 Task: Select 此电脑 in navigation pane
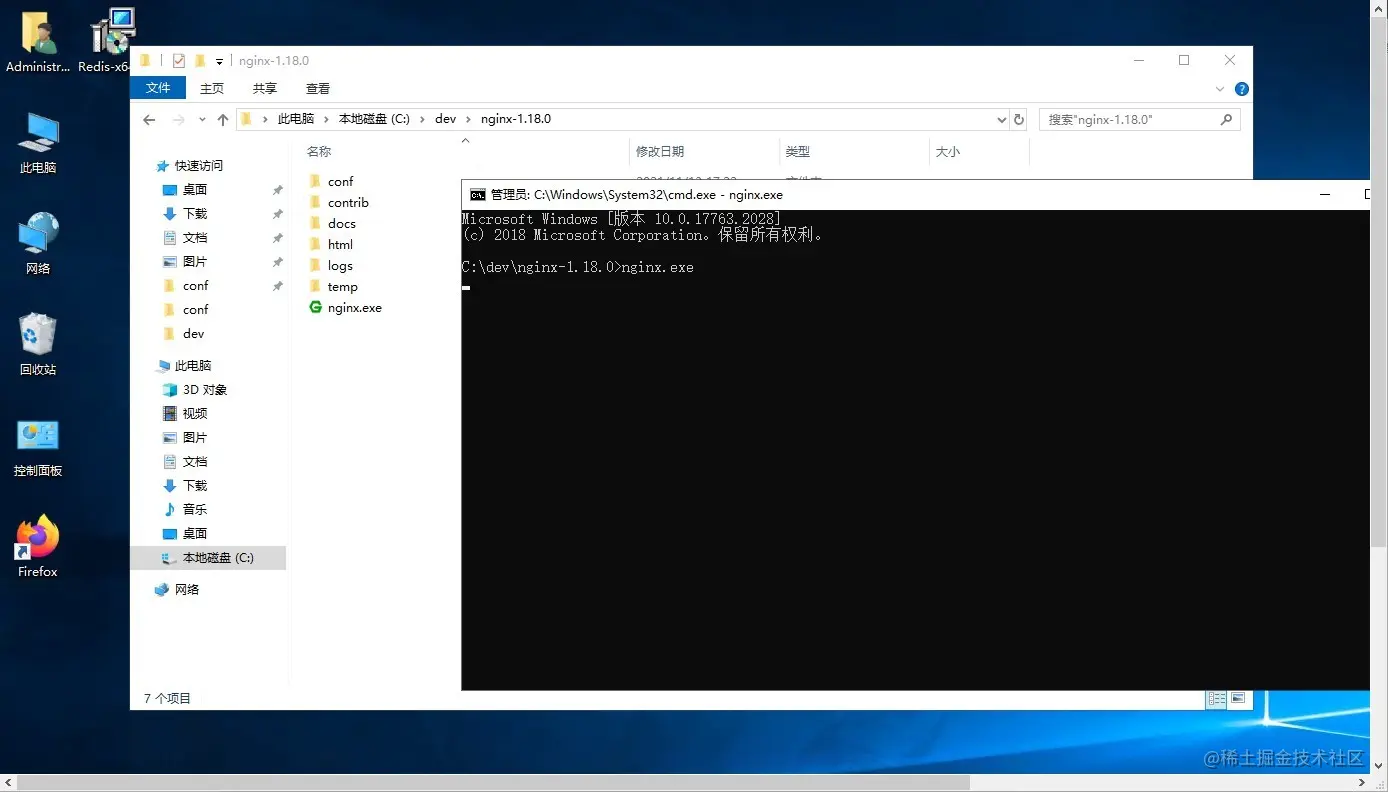pyautogui.click(x=193, y=366)
